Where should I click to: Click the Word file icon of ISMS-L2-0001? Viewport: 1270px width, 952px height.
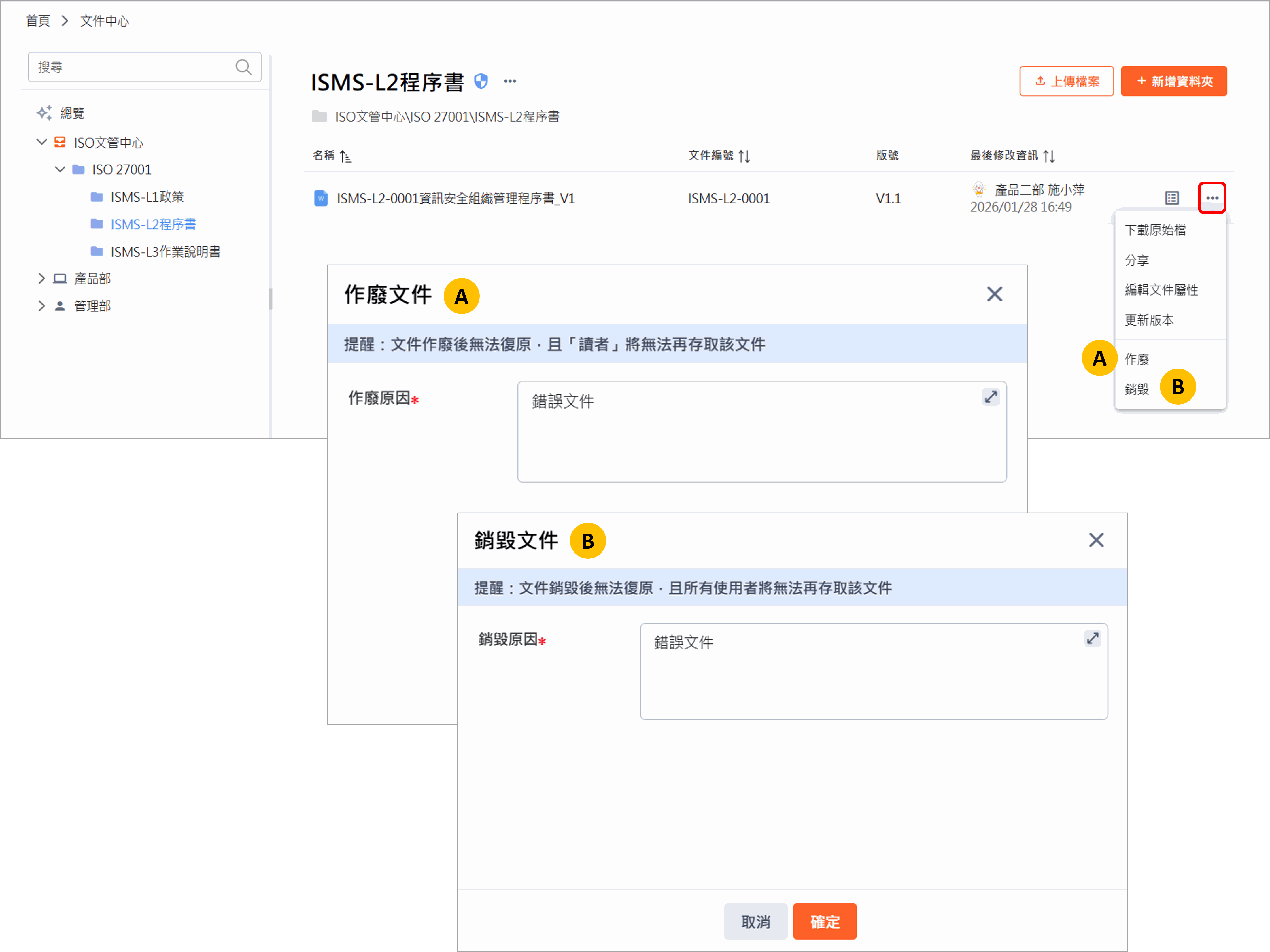321,198
